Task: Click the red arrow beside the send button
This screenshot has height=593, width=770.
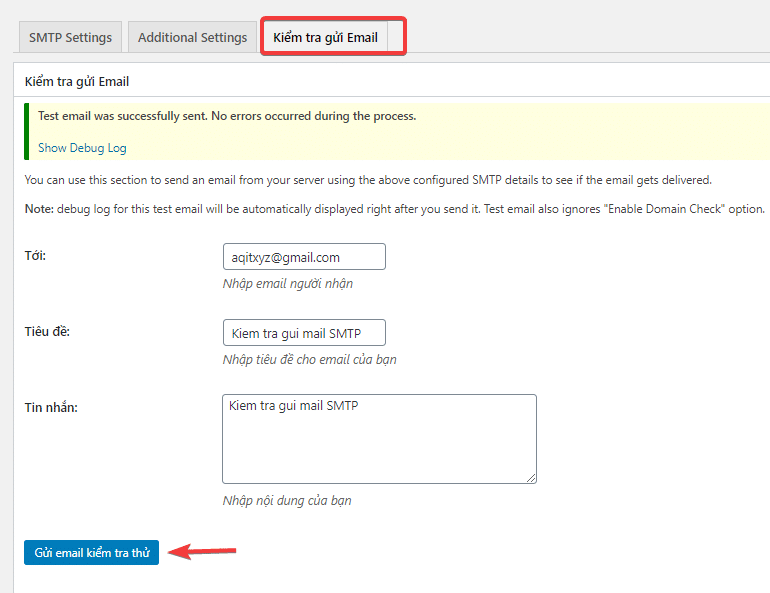Action: tap(203, 551)
